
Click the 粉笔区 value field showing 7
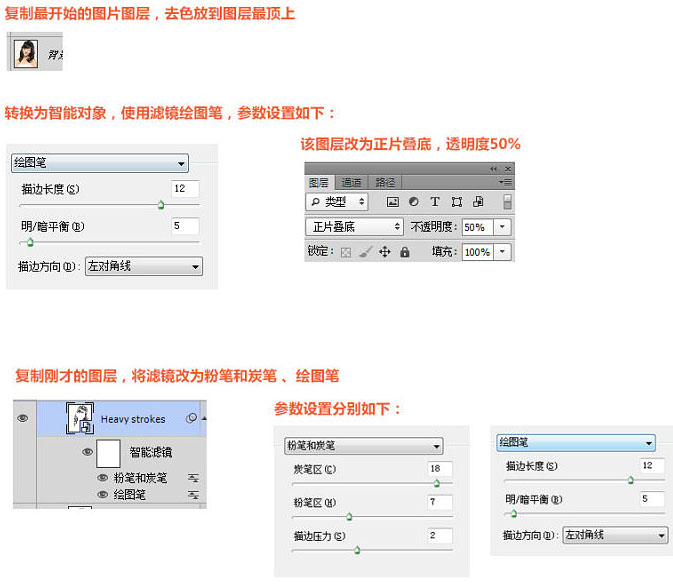tap(440, 502)
